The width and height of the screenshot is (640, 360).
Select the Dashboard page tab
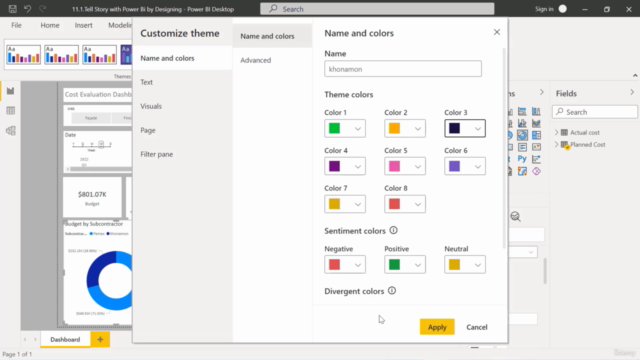click(x=65, y=339)
